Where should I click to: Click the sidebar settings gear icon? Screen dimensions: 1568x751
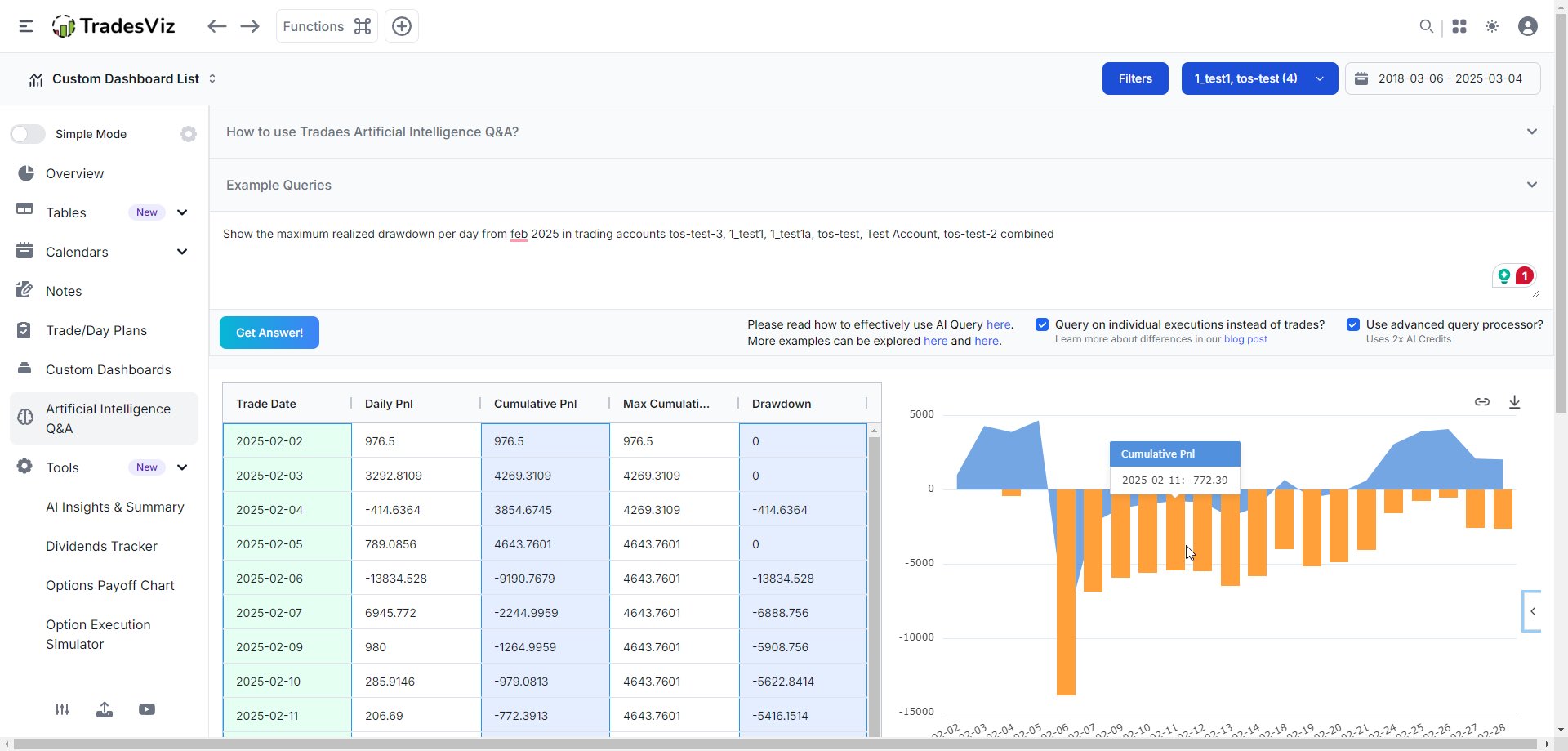click(x=189, y=134)
